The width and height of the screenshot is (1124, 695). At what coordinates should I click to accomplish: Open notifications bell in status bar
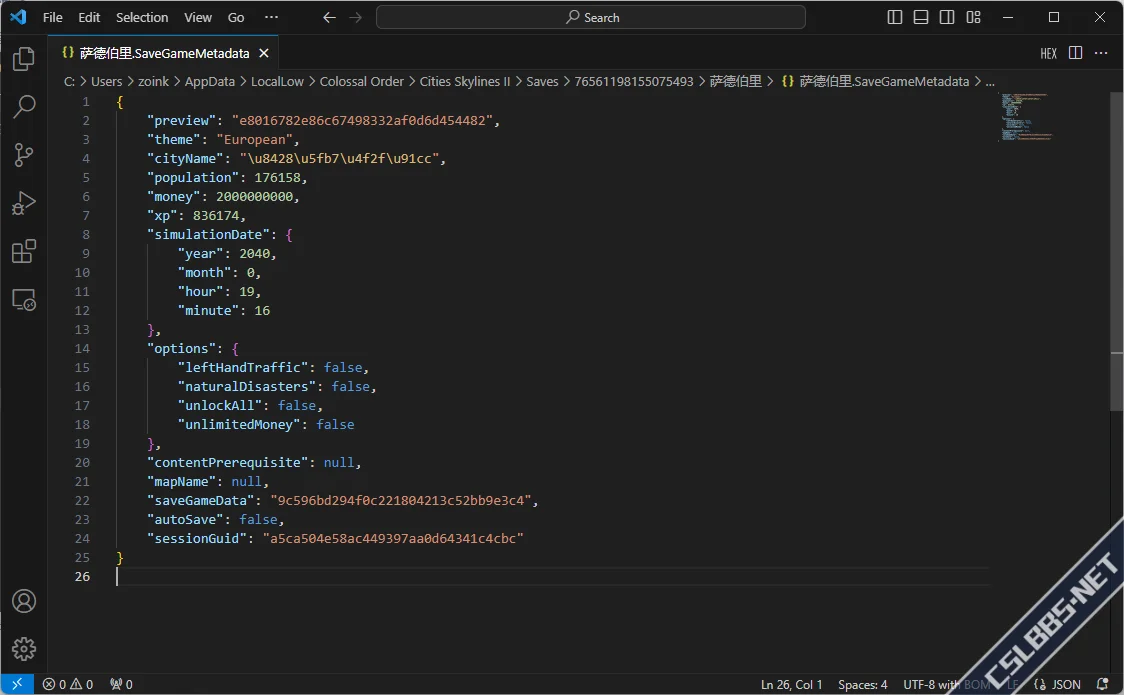[x=1102, y=684]
